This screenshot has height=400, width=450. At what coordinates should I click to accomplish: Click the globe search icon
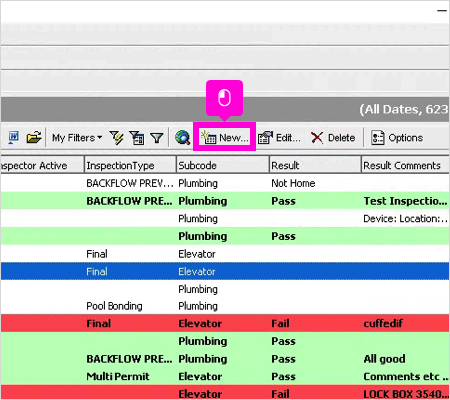(182, 137)
